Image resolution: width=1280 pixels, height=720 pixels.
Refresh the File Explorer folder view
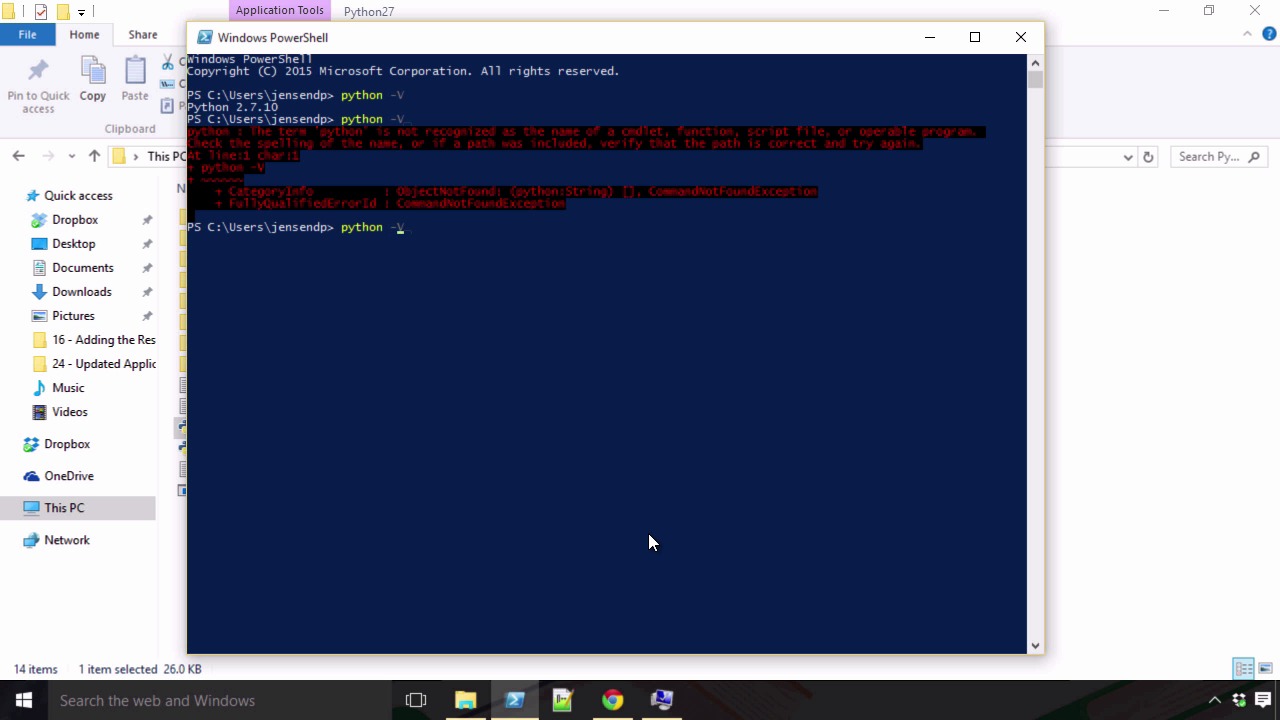(1148, 157)
